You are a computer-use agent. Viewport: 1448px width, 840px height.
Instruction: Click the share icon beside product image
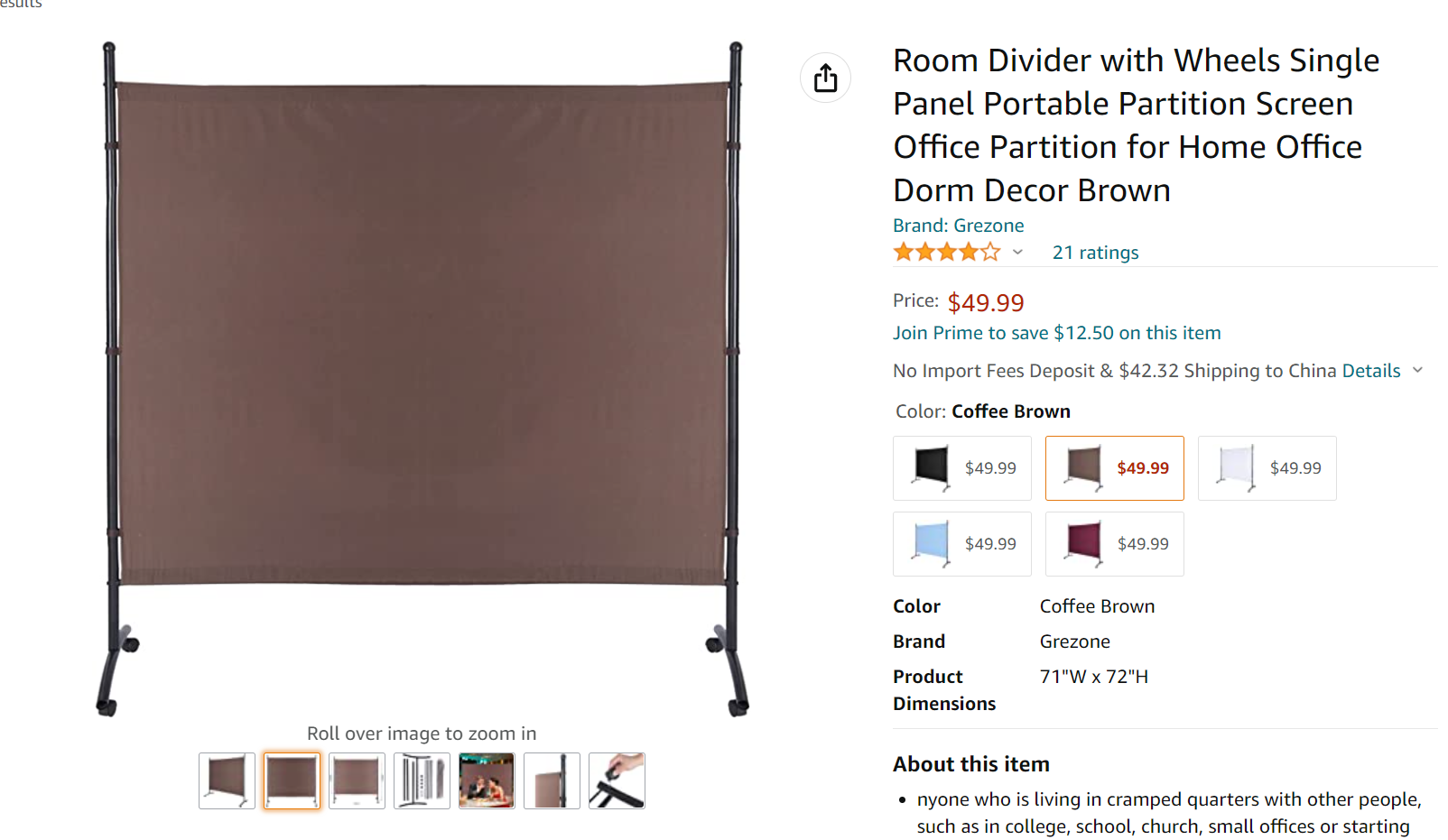pos(825,78)
